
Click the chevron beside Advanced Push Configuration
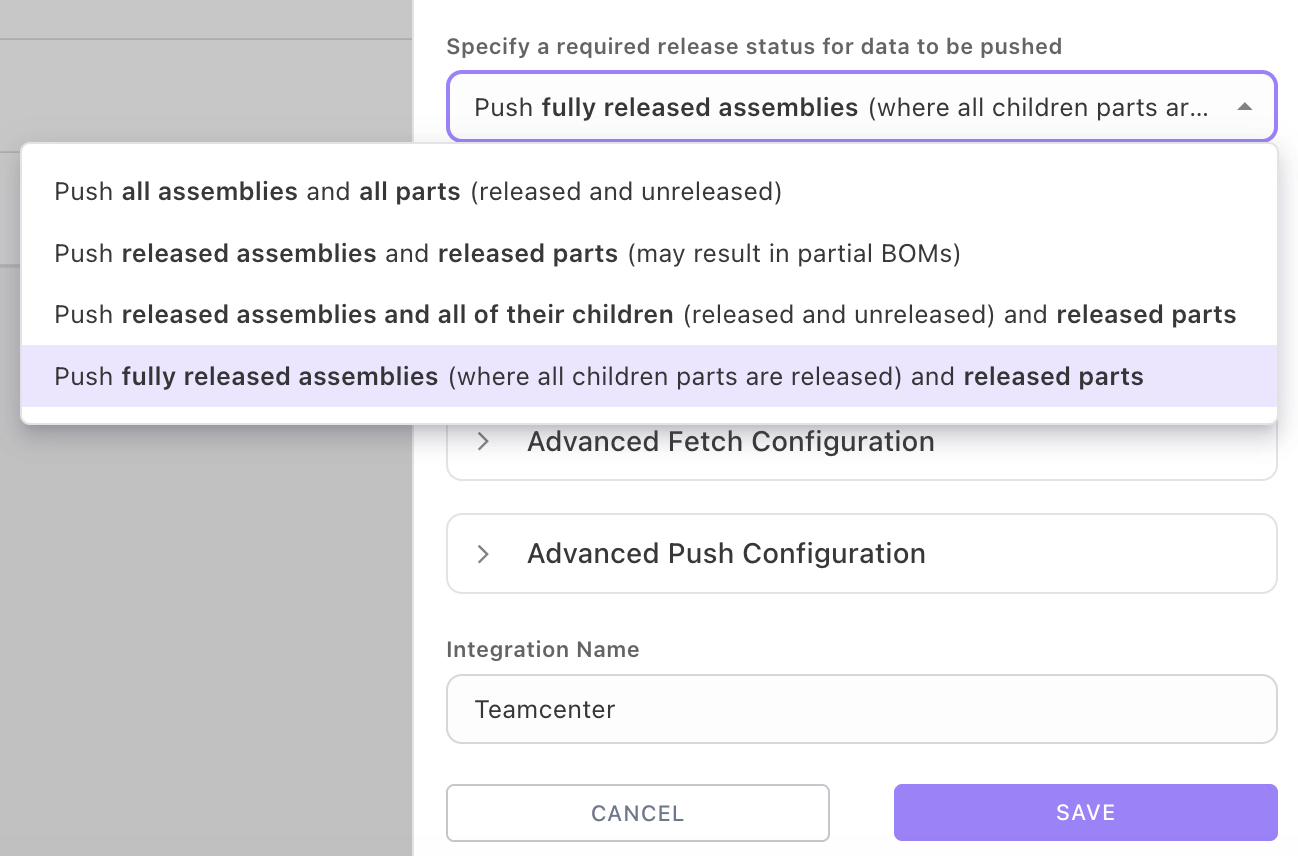coord(484,554)
